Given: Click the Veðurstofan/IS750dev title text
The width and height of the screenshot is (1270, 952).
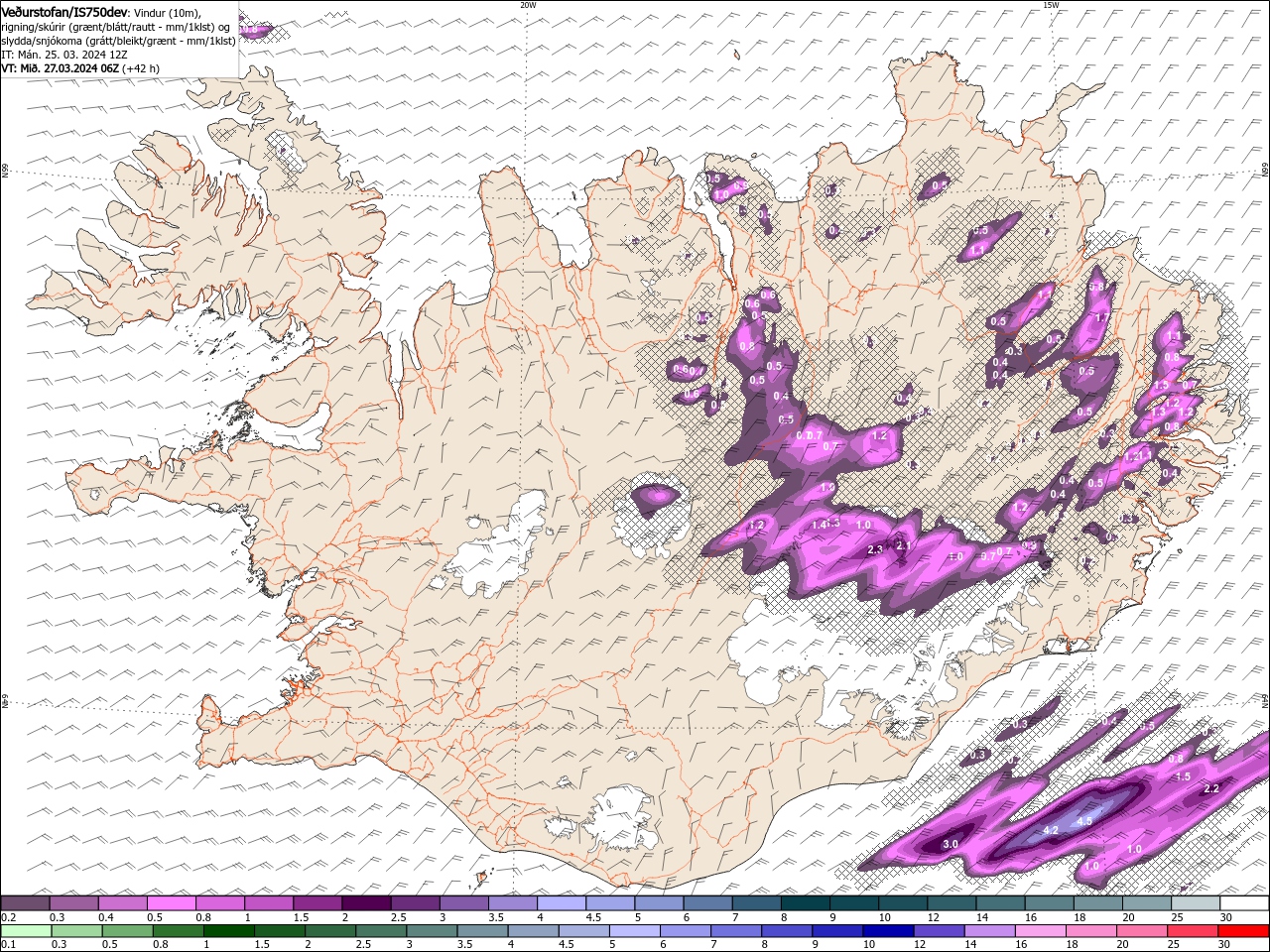Looking at the screenshot, I should 63,11.
